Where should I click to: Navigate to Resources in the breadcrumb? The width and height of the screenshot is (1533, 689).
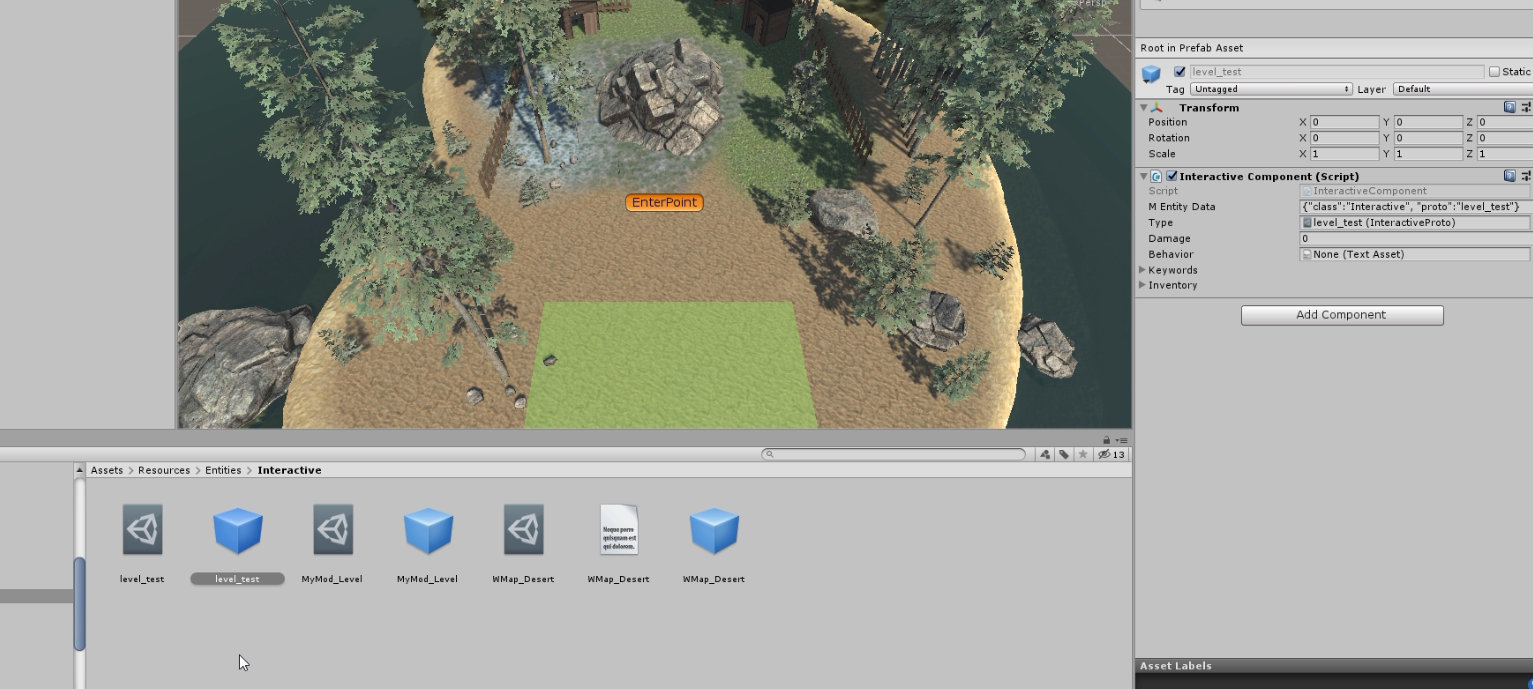[164, 470]
